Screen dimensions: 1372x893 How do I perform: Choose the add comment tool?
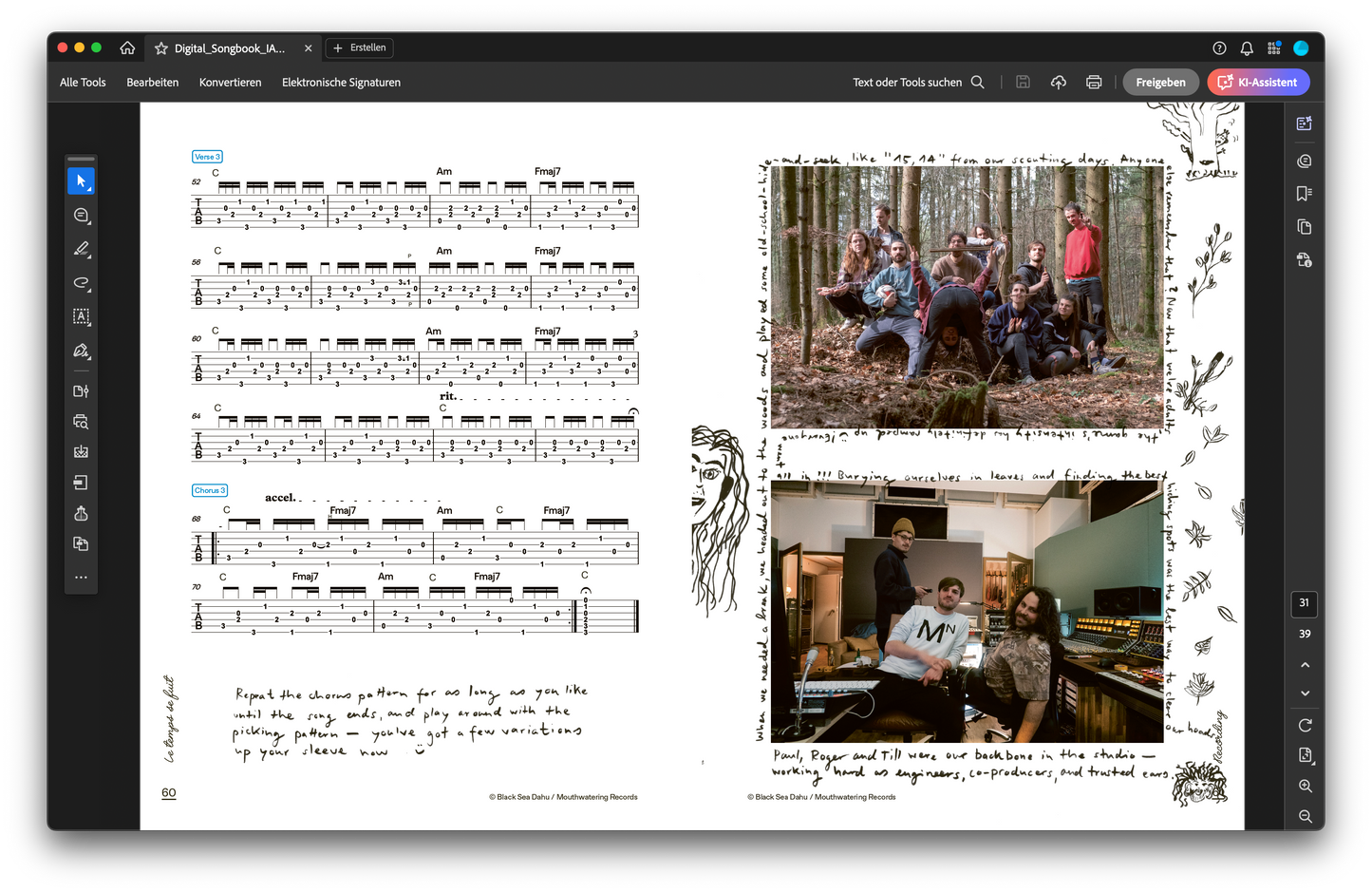coord(81,216)
